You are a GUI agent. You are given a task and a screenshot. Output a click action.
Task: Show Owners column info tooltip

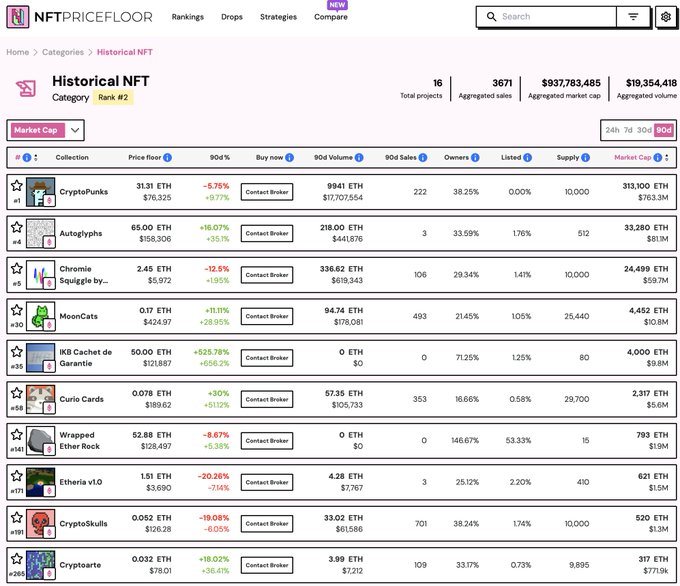click(475, 157)
